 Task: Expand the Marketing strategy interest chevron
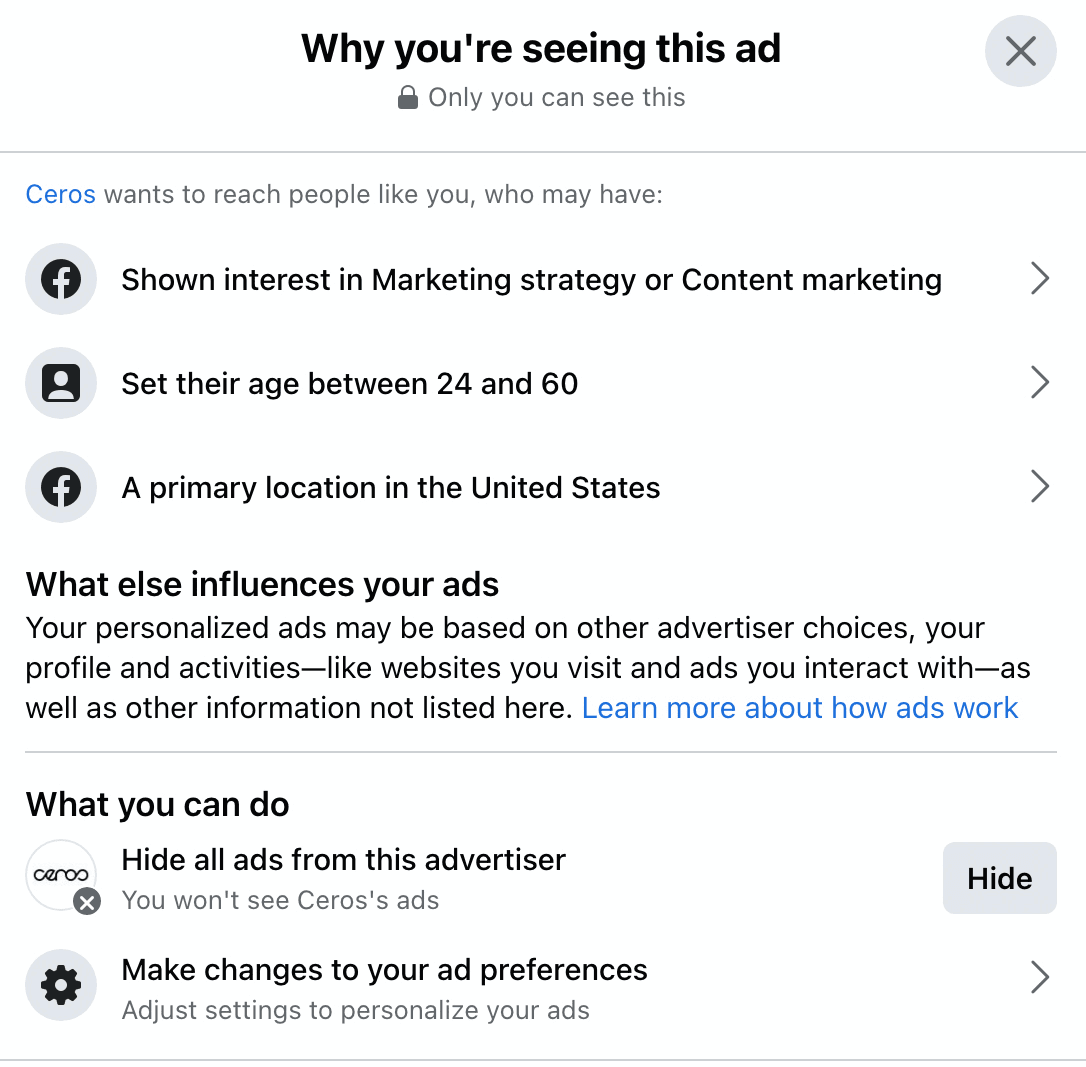click(1040, 278)
